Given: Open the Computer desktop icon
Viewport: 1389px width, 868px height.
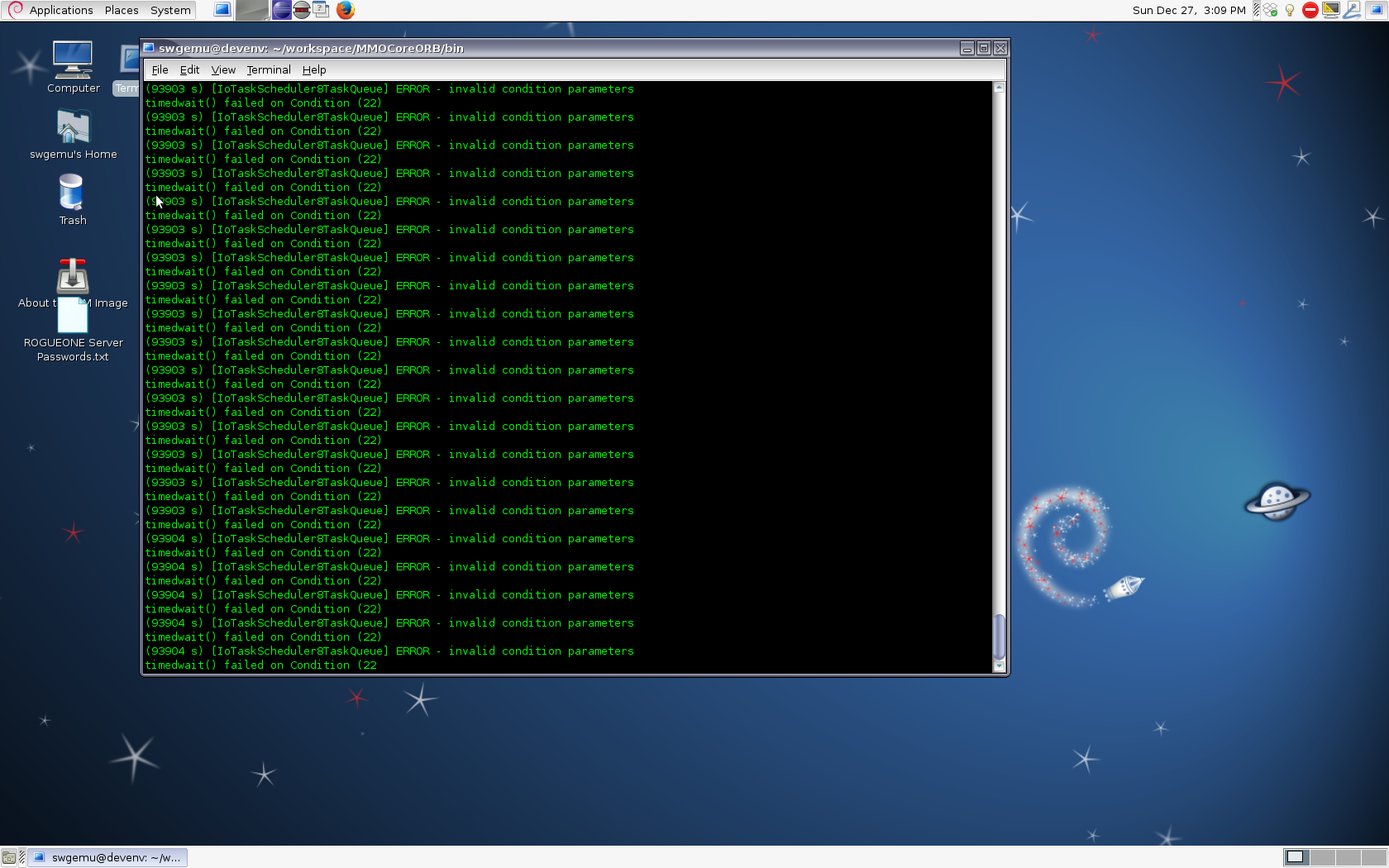Looking at the screenshot, I should (73, 67).
